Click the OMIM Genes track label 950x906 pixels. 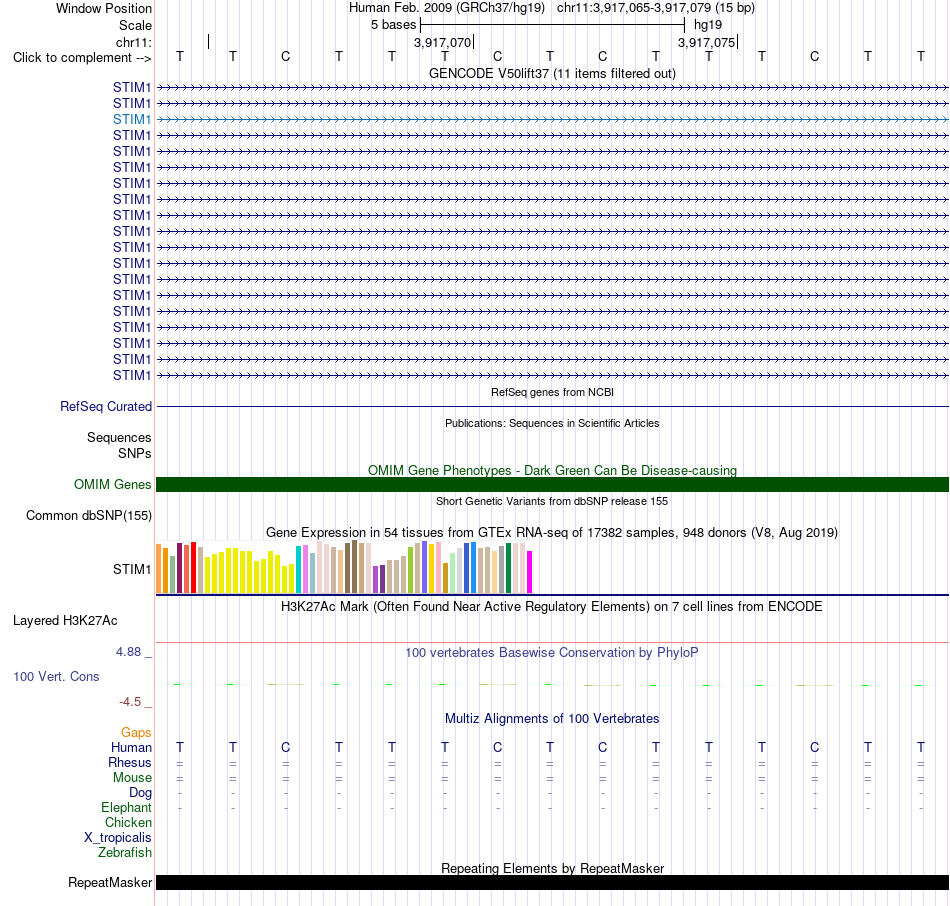(112, 485)
